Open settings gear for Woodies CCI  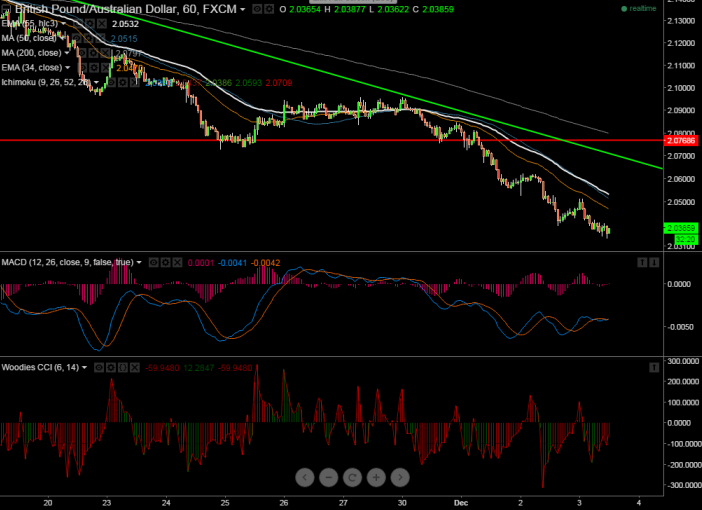coord(111,368)
